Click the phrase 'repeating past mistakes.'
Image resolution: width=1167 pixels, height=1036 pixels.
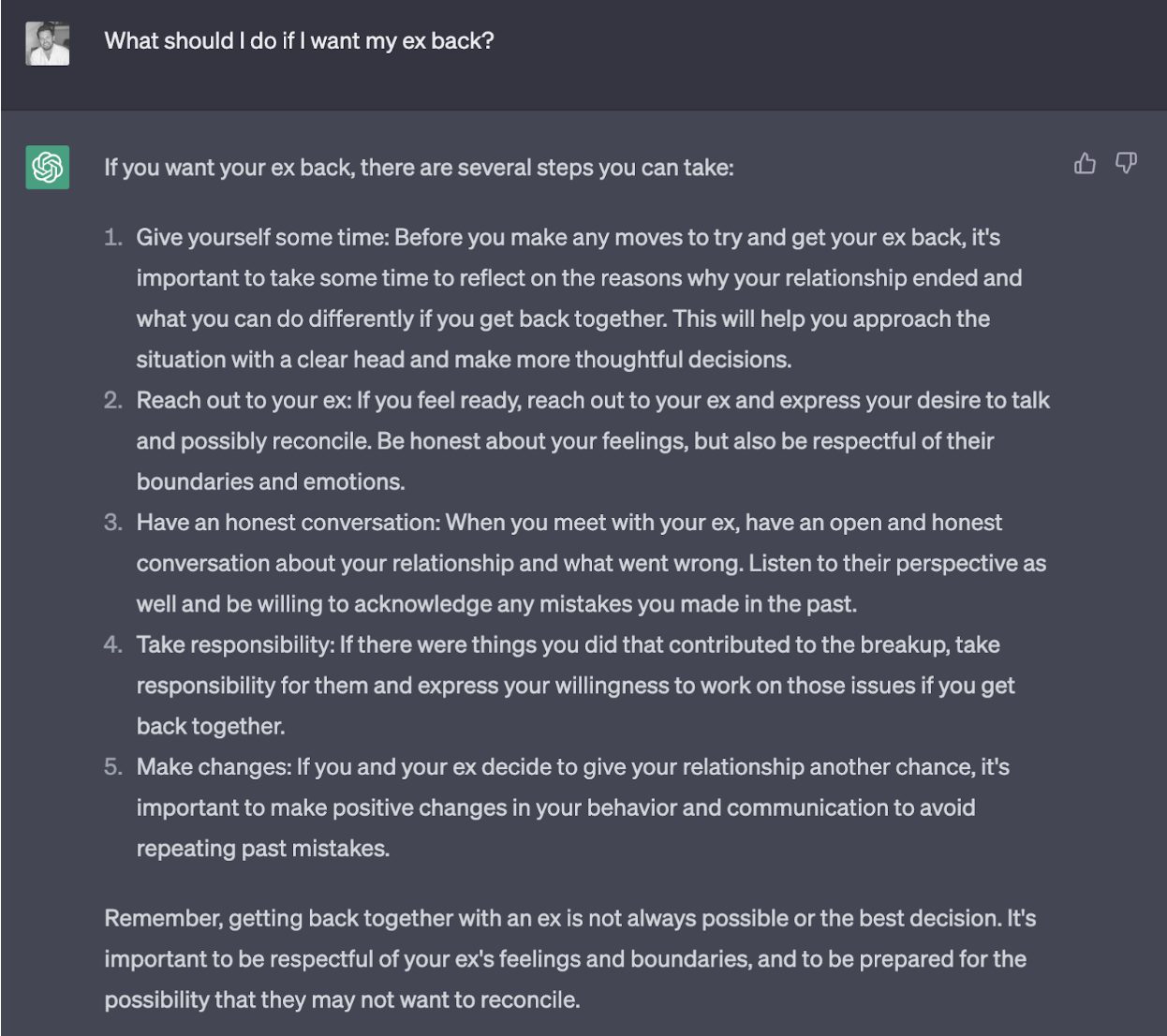tap(263, 849)
